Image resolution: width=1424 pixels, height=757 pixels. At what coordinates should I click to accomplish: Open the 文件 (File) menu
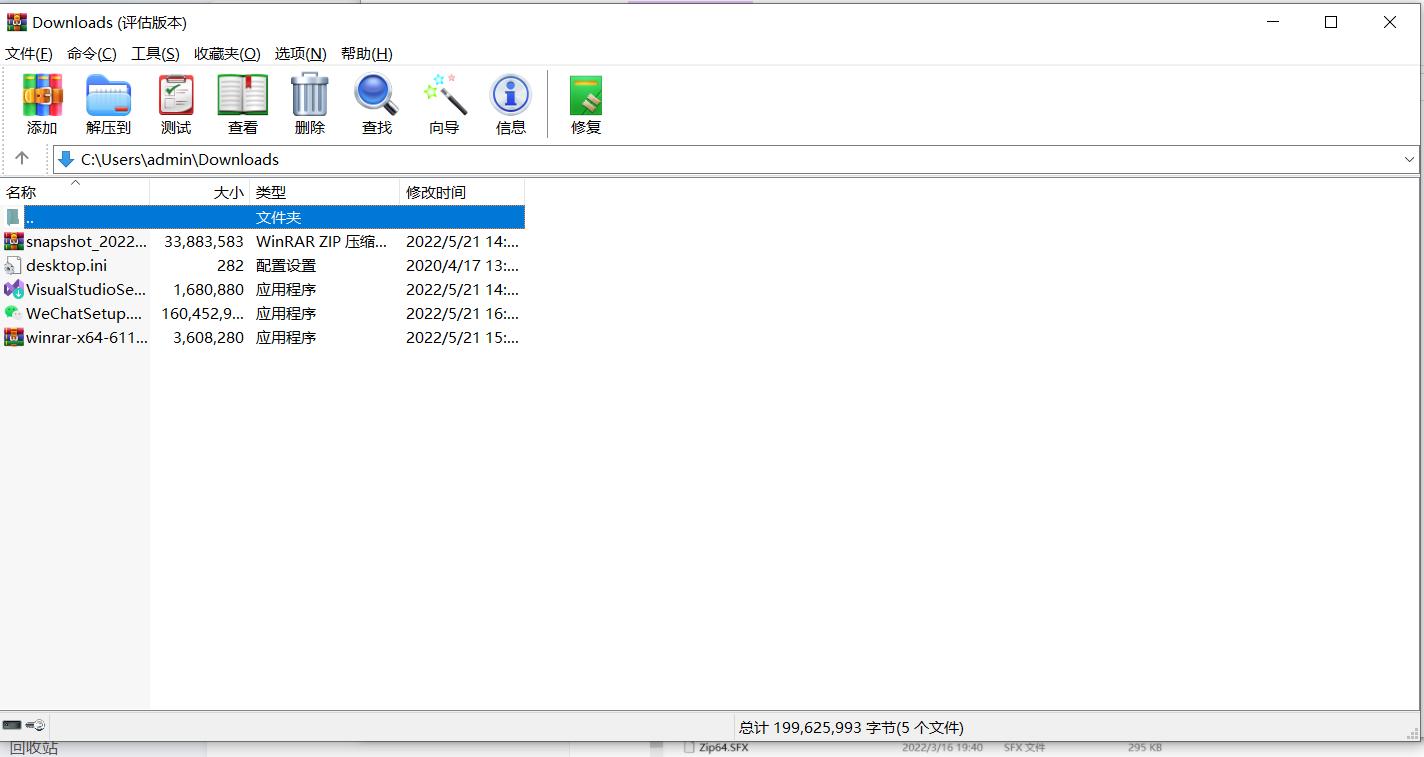pyautogui.click(x=28, y=53)
